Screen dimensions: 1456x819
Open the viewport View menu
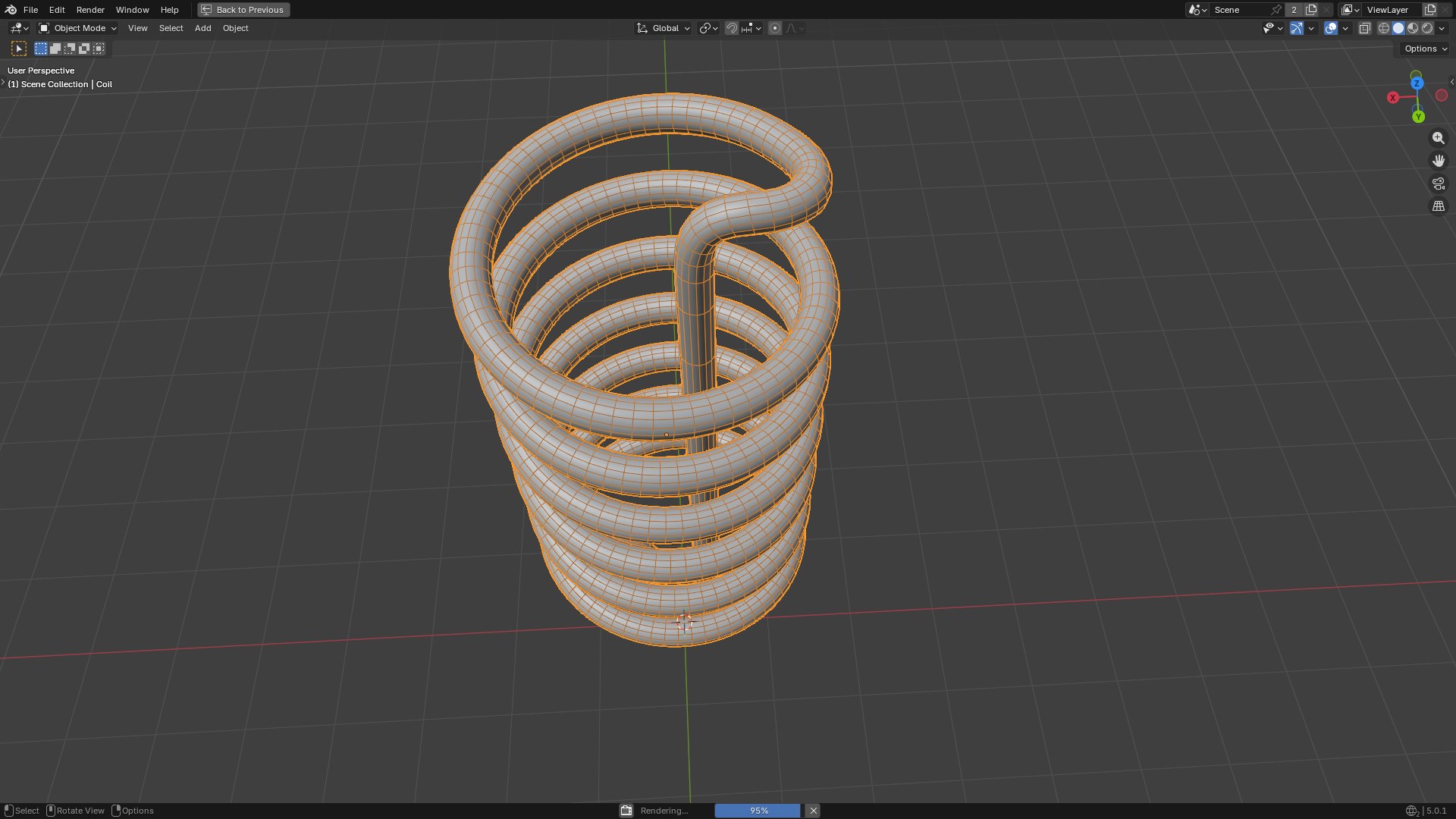click(137, 28)
